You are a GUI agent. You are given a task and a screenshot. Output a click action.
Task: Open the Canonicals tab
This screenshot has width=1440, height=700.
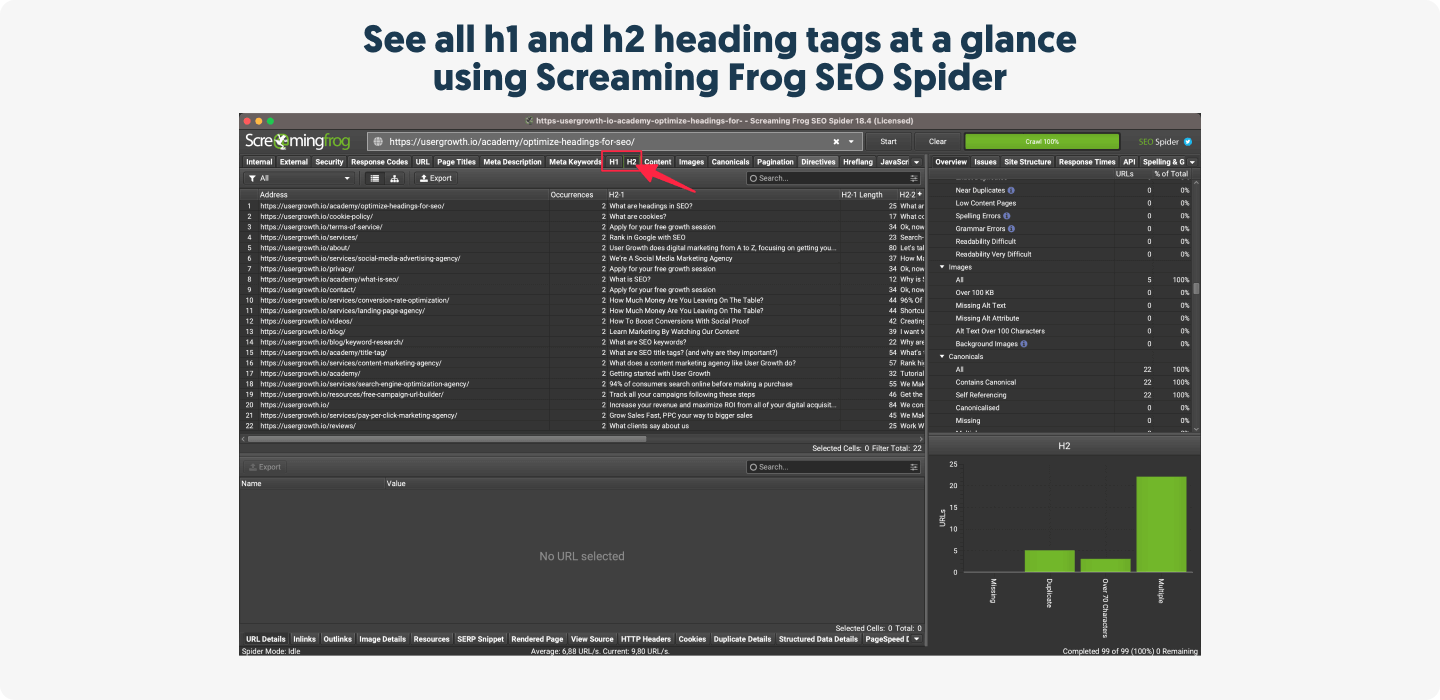[730, 162]
